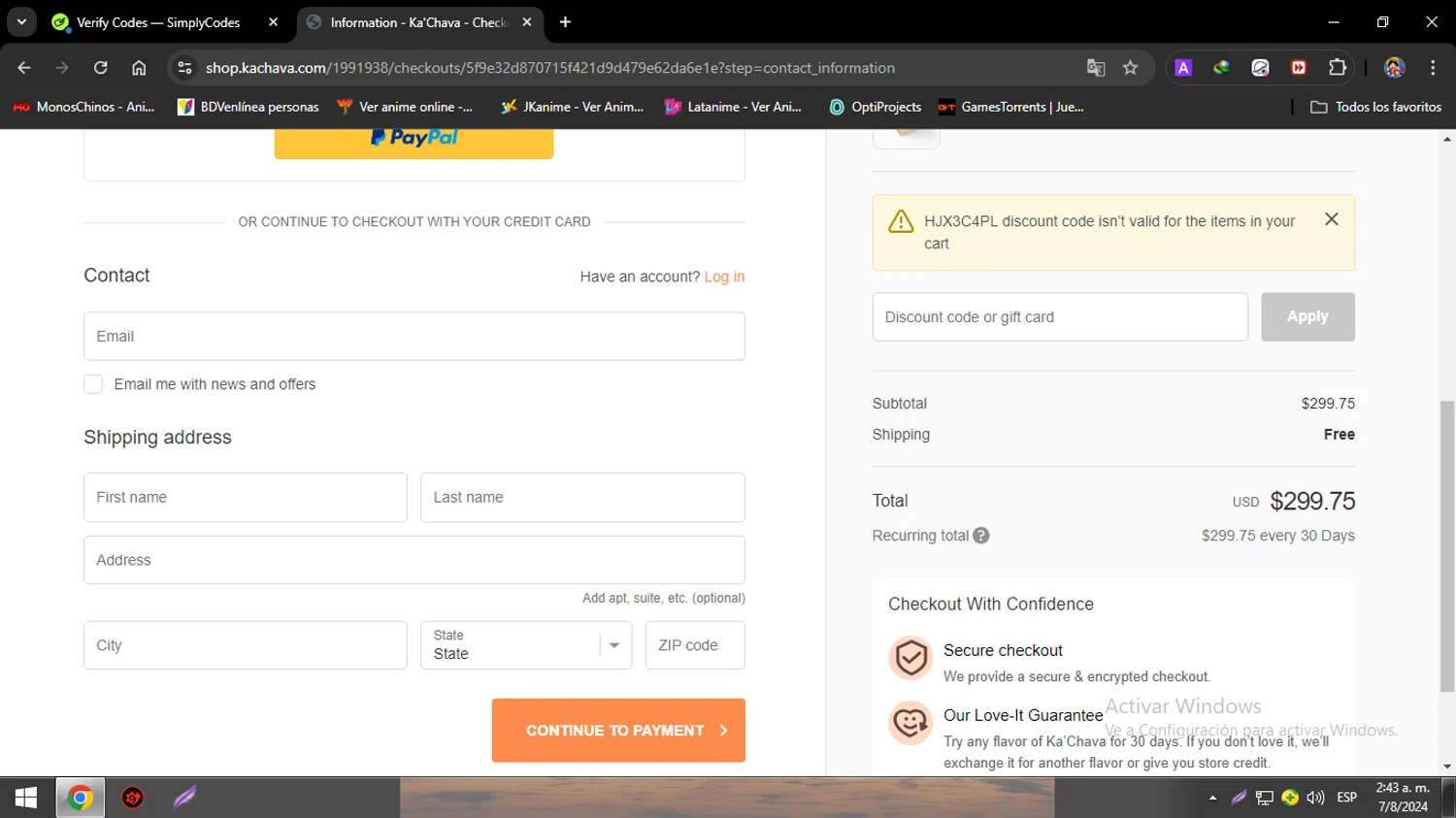
Task: Show Recurring total help tooltip
Action: point(981,536)
